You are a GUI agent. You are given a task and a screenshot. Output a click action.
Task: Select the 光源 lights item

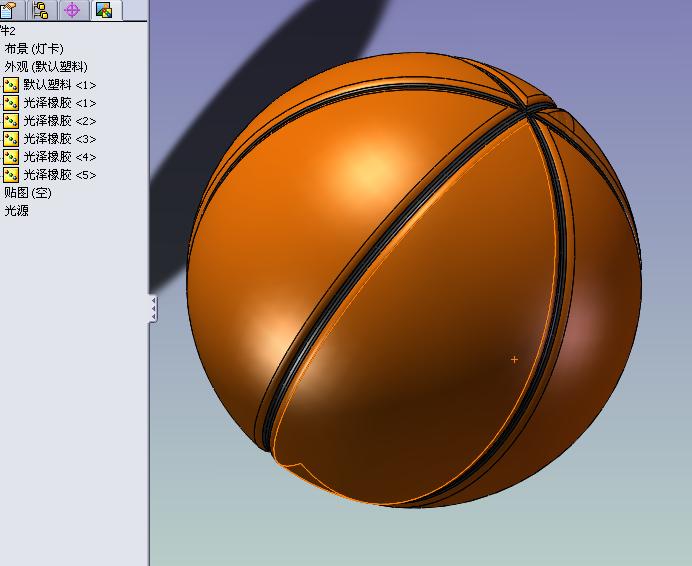pyautogui.click(x=16, y=211)
